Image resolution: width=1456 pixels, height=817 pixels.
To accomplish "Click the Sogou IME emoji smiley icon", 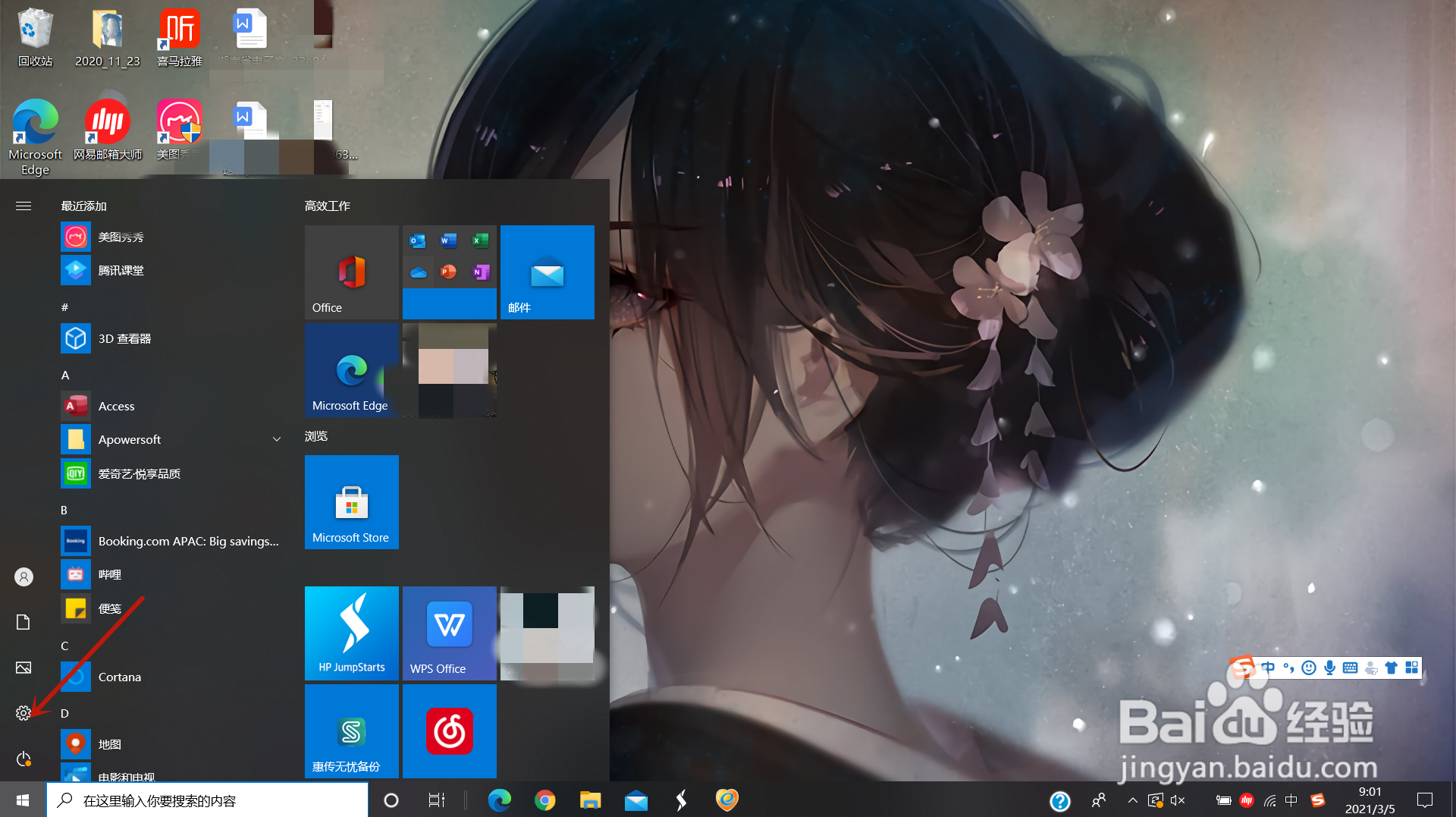I will [x=1309, y=668].
